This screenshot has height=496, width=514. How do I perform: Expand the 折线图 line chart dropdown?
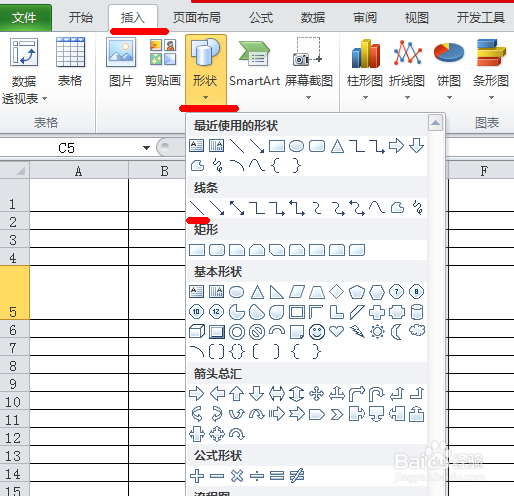coord(407,98)
